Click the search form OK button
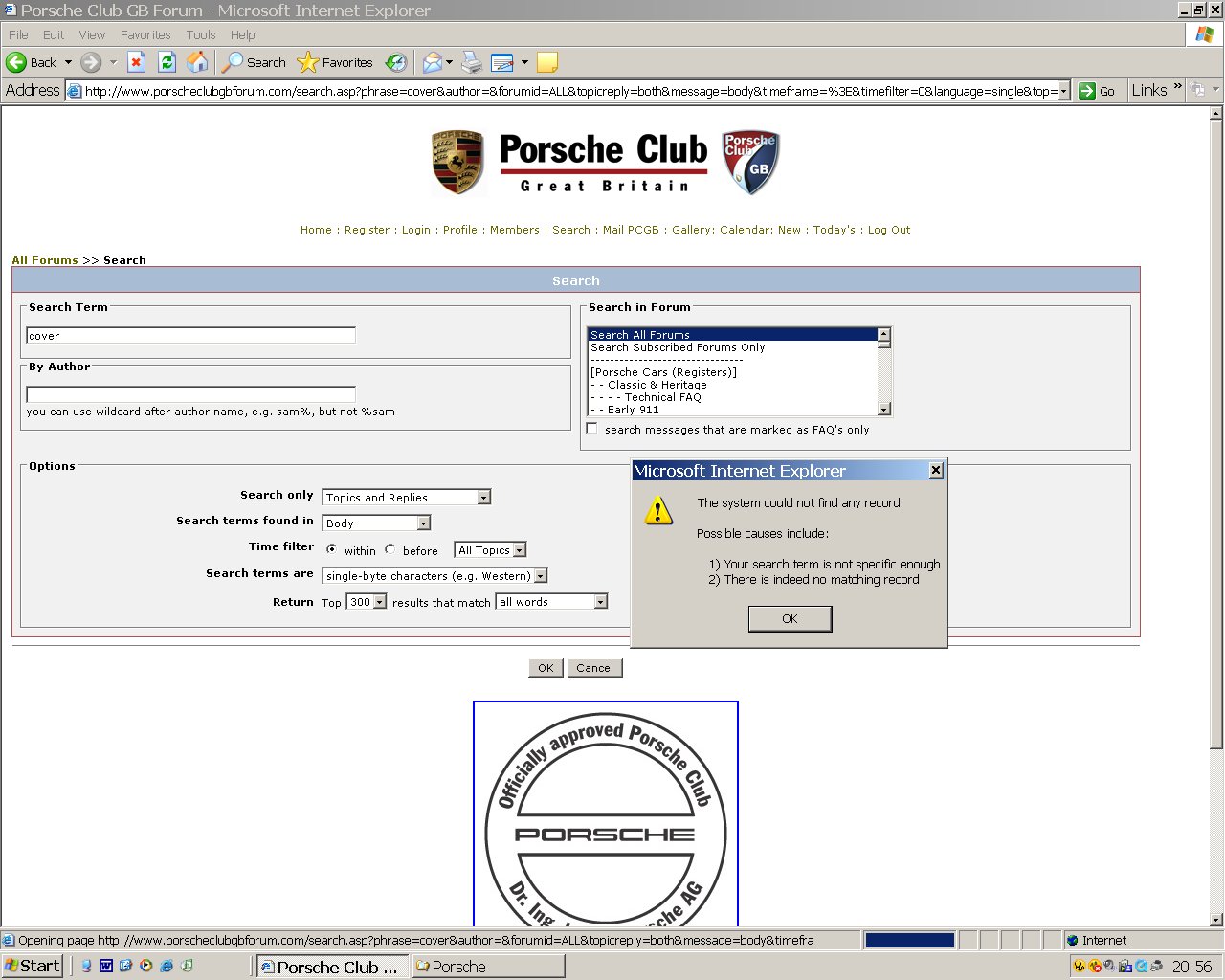Image resolution: width=1225 pixels, height=980 pixels. 546,668
